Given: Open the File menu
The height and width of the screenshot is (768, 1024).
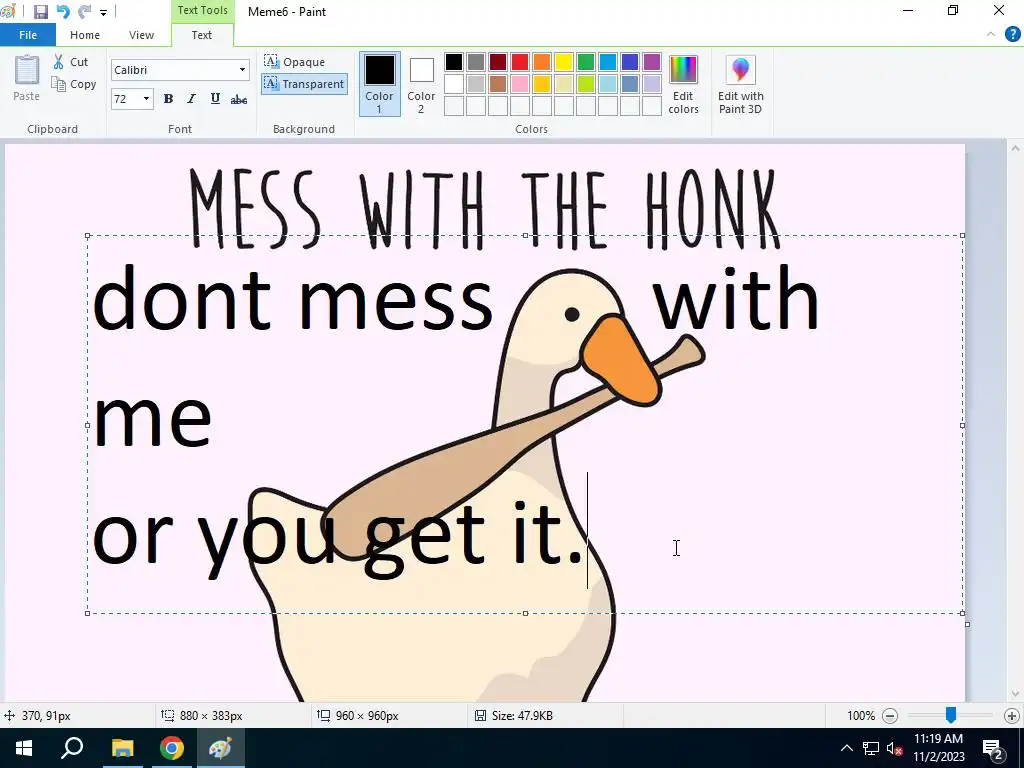Looking at the screenshot, I should (x=28, y=35).
